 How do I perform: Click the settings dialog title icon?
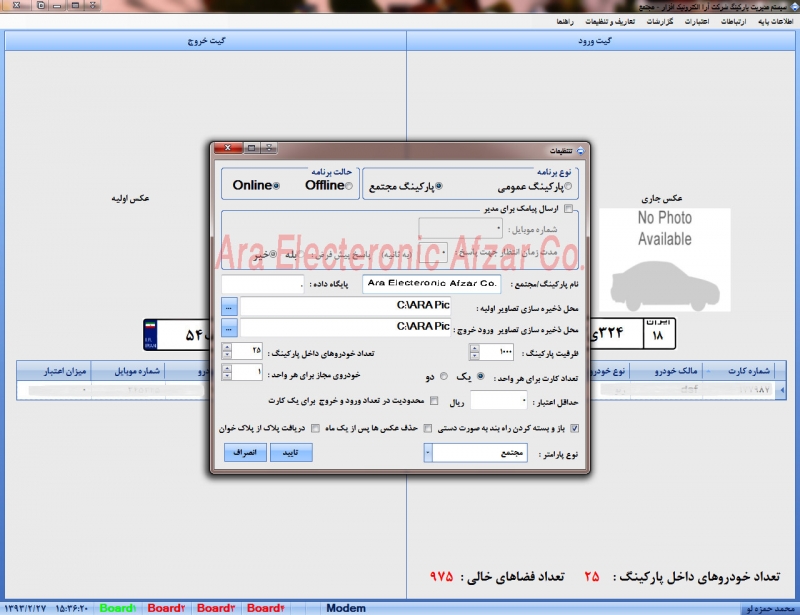580,151
